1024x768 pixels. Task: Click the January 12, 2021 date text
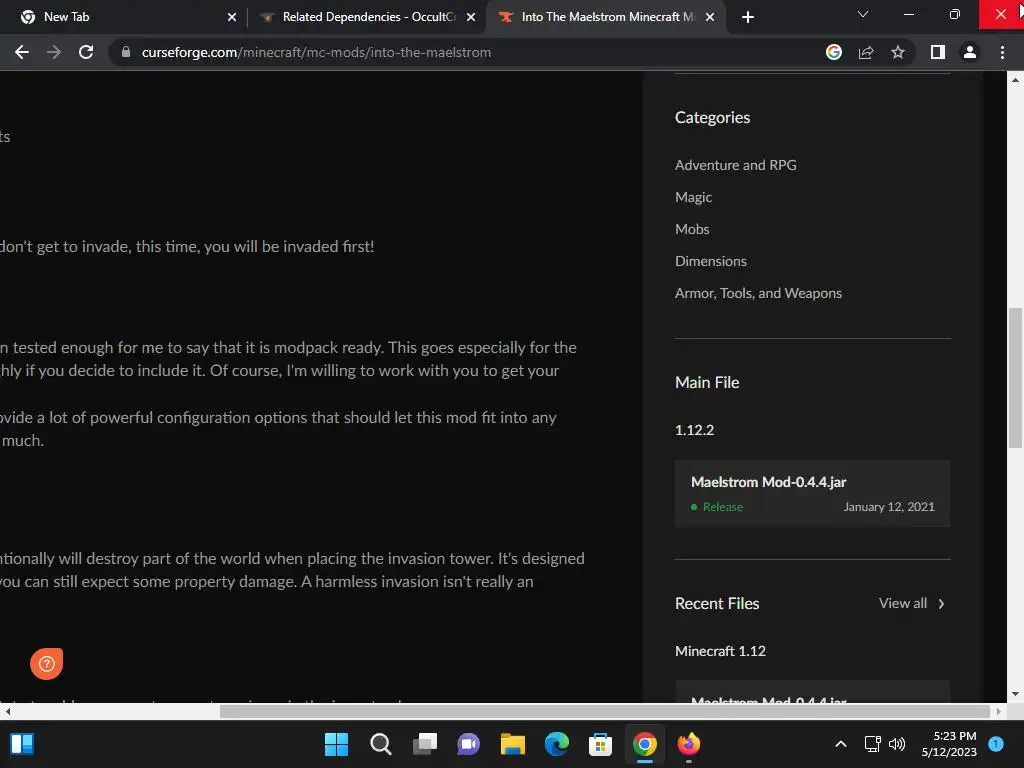coord(889,507)
